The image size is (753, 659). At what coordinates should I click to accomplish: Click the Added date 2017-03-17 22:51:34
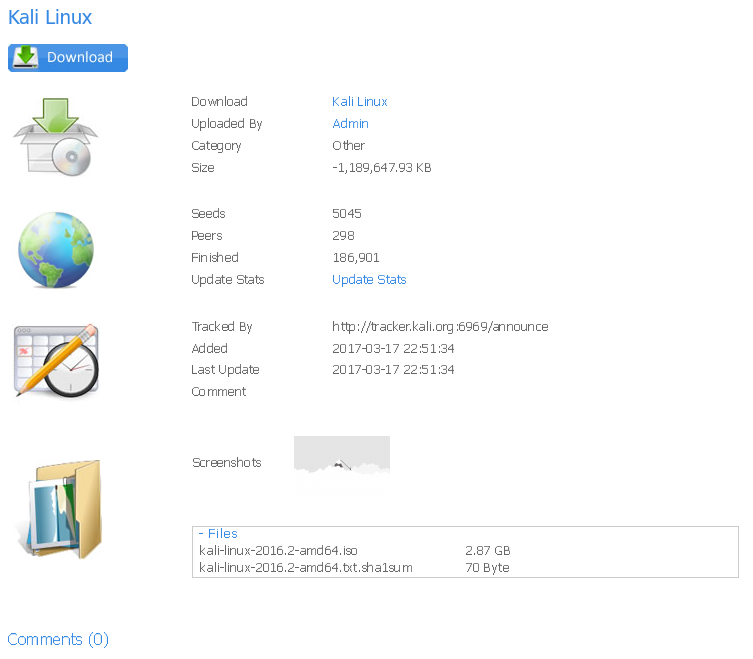coord(393,349)
